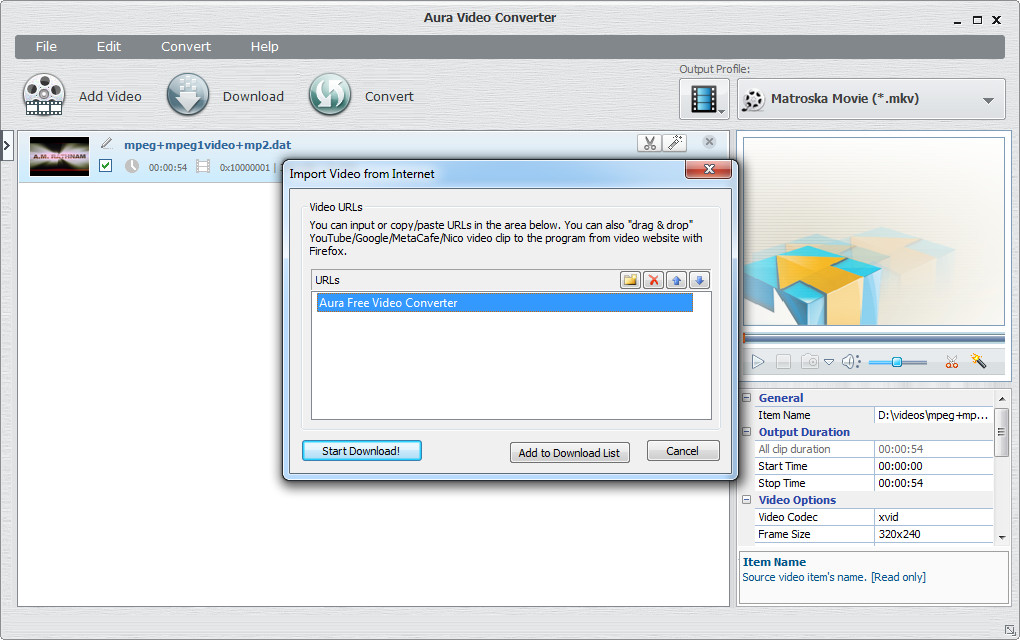Mute audio with the speaker icon
The height and width of the screenshot is (640, 1020).
click(850, 362)
